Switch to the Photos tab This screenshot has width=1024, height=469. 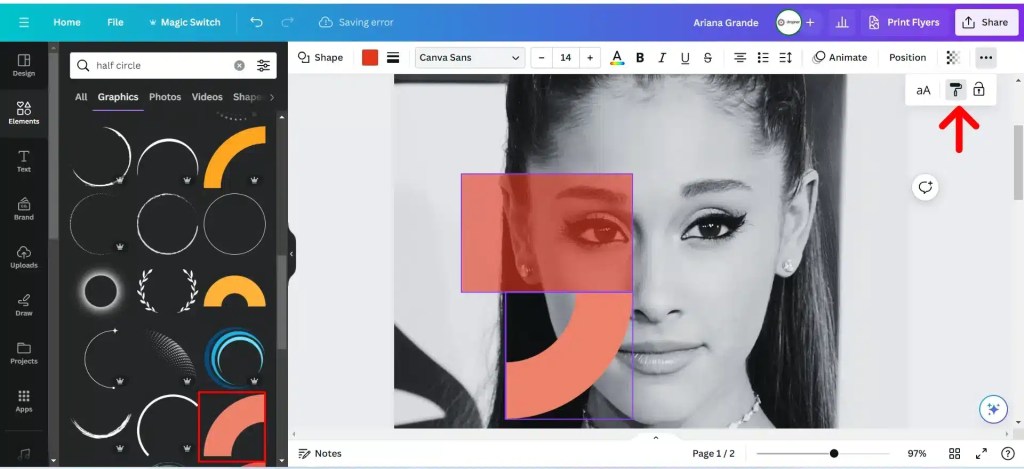tap(165, 97)
